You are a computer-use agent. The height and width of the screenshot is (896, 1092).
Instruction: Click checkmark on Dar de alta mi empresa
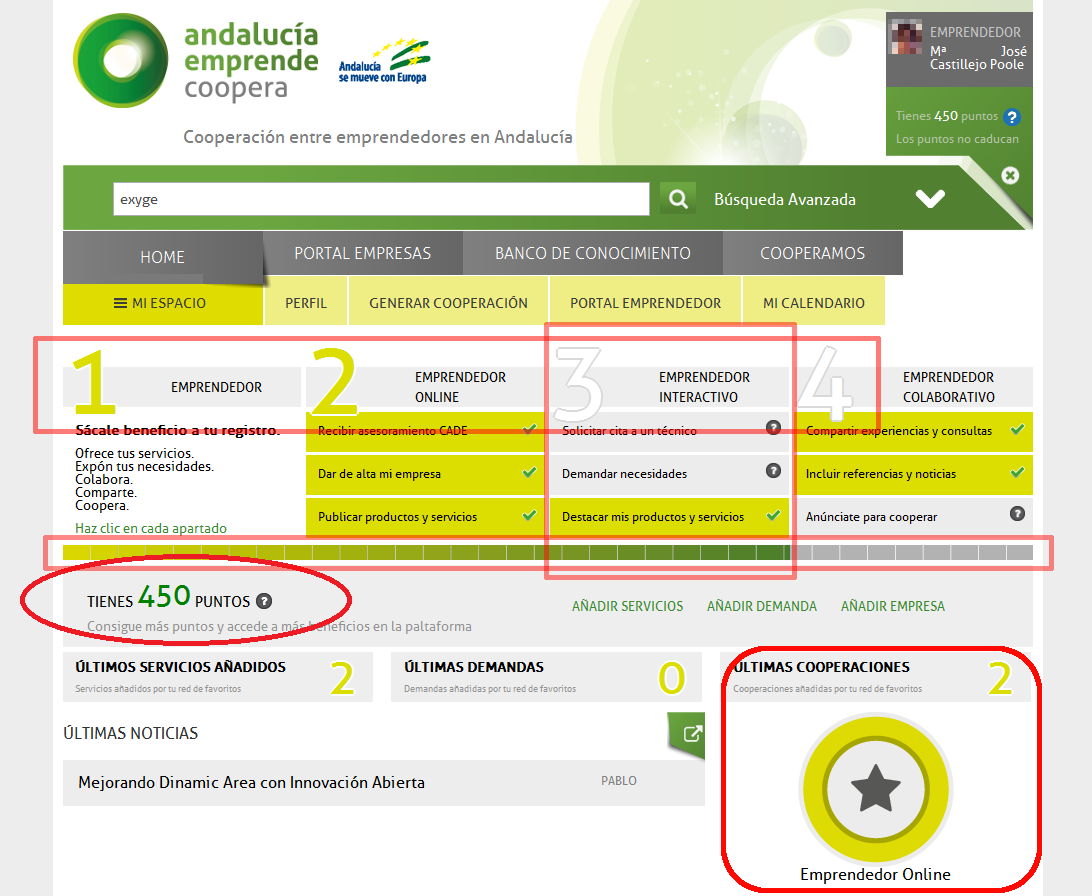pyautogui.click(x=529, y=472)
